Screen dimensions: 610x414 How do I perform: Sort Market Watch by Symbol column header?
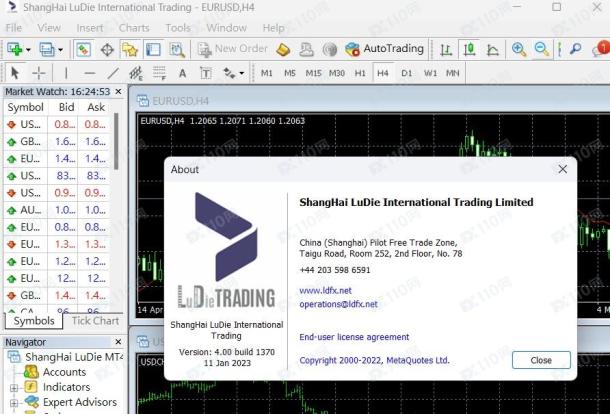pyautogui.click(x=26, y=107)
